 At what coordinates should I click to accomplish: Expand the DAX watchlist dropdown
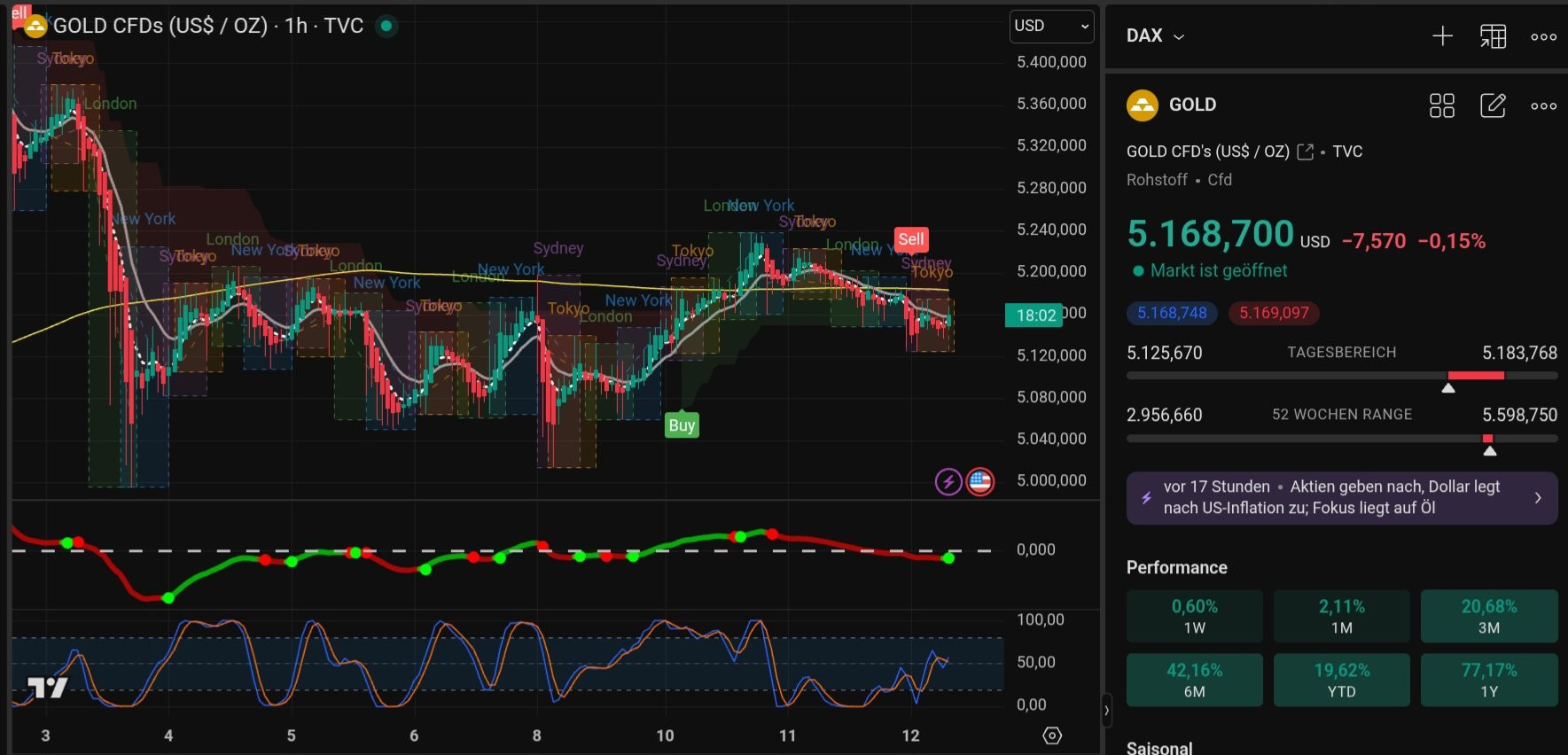[x=1156, y=36]
